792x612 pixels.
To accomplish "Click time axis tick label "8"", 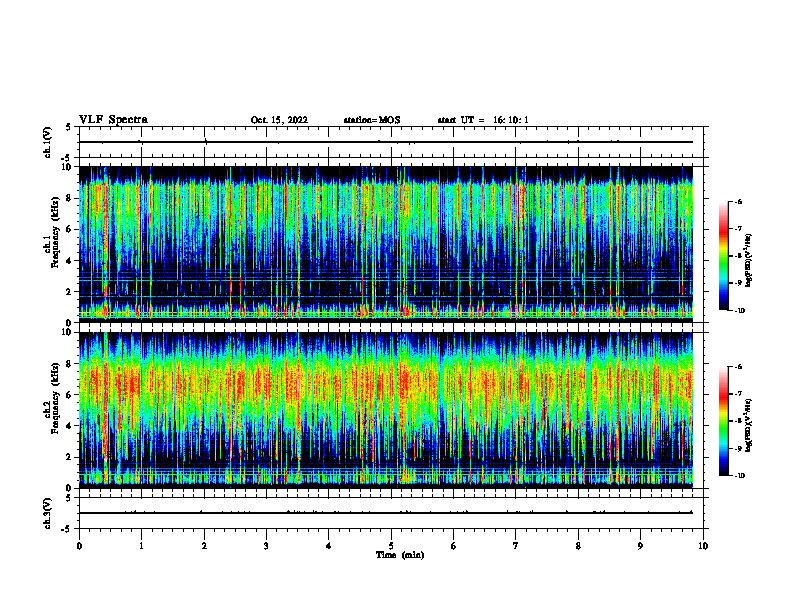I will pos(578,546).
